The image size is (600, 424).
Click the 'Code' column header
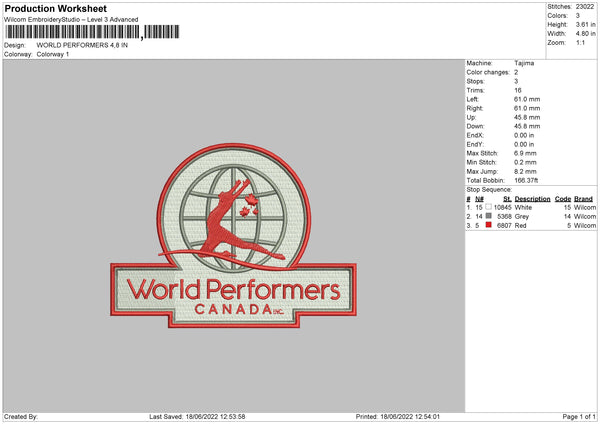(x=563, y=199)
